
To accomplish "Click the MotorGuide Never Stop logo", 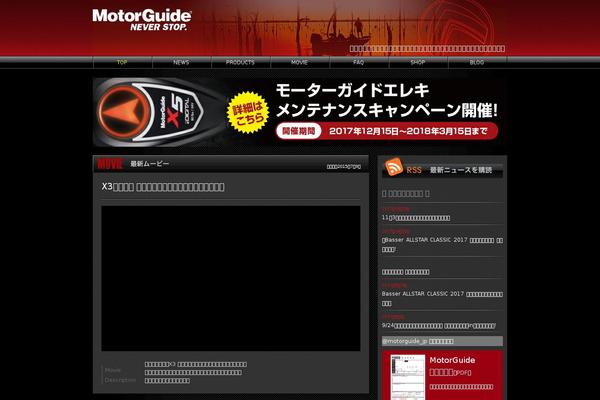I will 142,20.
